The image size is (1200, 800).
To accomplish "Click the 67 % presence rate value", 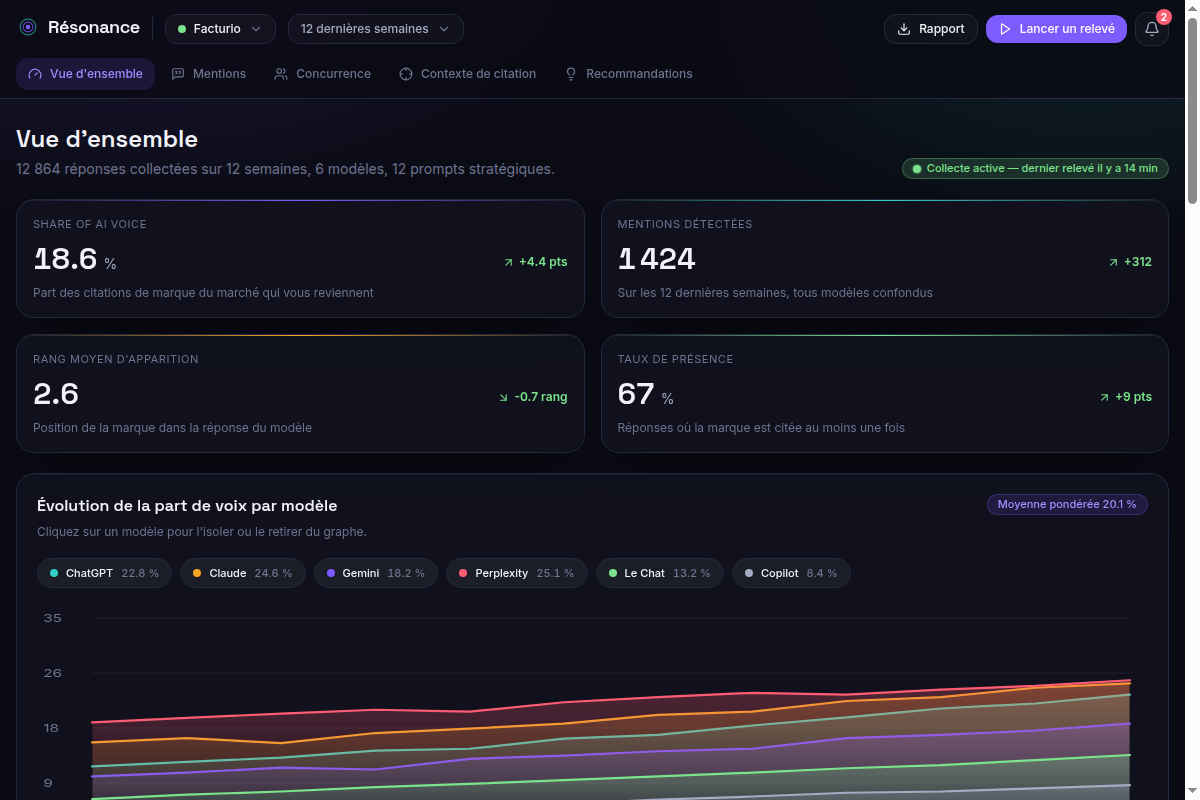I will pos(646,394).
